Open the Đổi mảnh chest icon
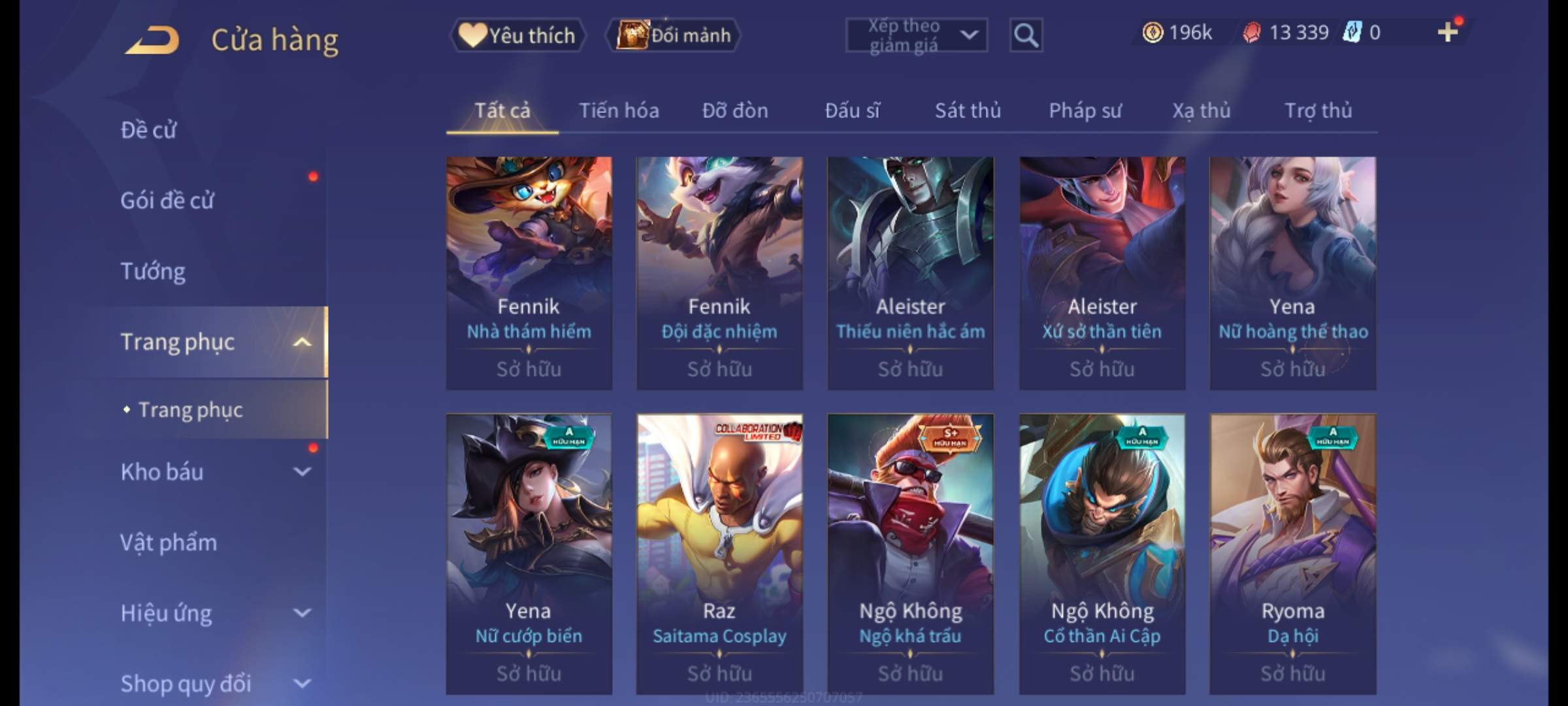Viewport: 1568px width, 706px height. [x=632, y=35]
